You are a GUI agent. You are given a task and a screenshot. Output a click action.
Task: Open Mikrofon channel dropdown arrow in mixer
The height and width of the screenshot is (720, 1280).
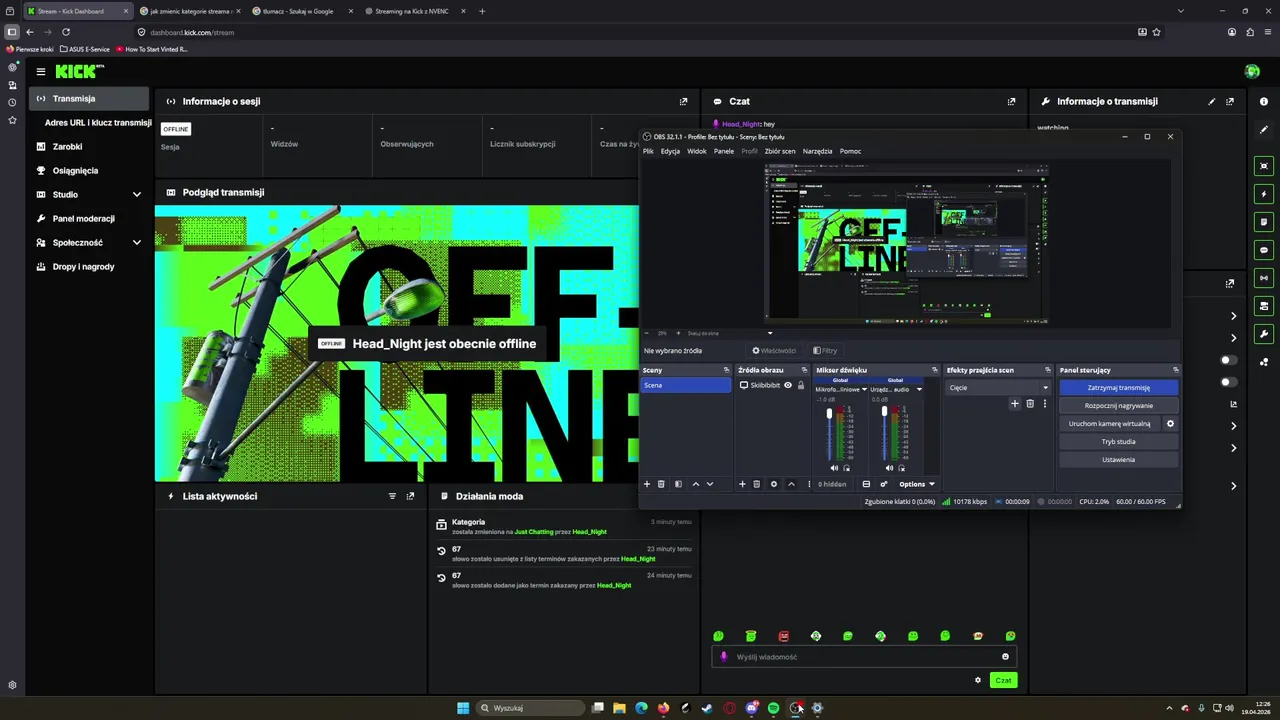(x=864, y=389)
